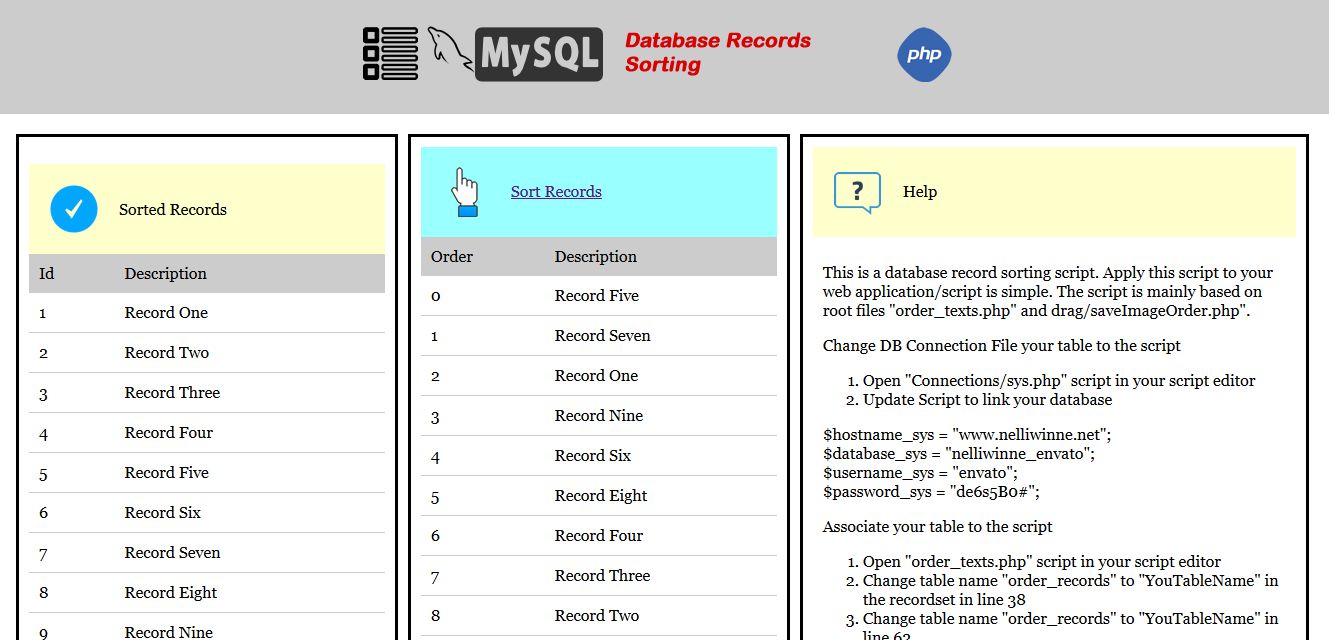Viewport: 1332px width, 640px height.
Task: Click Id 5 cell in Sorted Records
Action: pos(43,474)
